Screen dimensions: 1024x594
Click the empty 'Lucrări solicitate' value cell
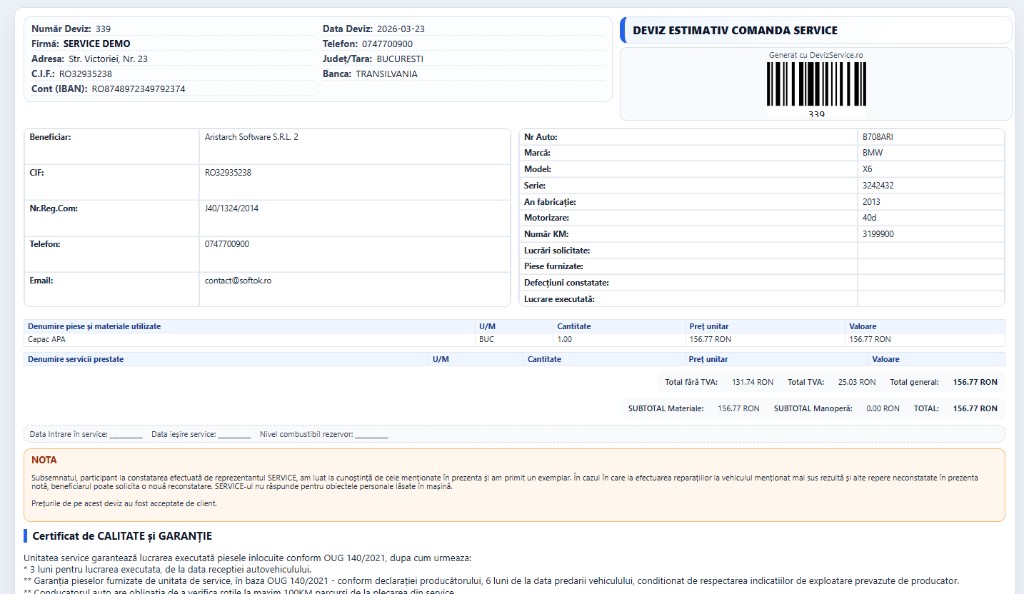[931, 250]
